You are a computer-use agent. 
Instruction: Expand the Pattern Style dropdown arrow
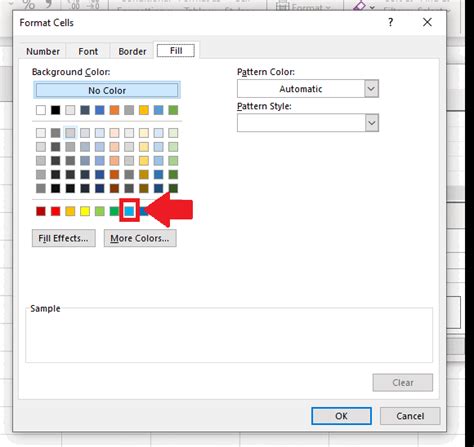tap(371, 123)
